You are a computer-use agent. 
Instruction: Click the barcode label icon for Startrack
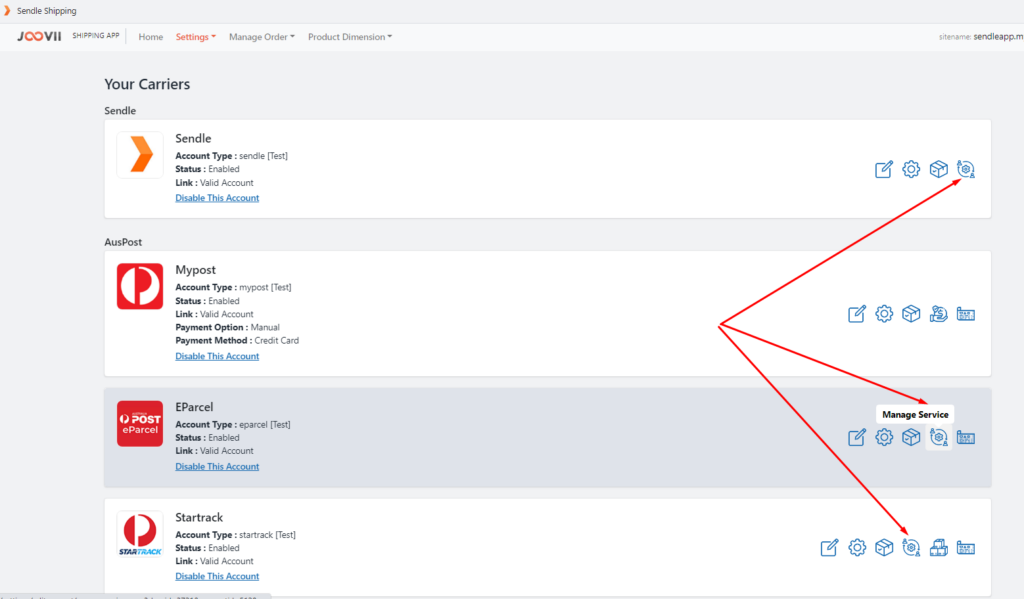point(966,547)
